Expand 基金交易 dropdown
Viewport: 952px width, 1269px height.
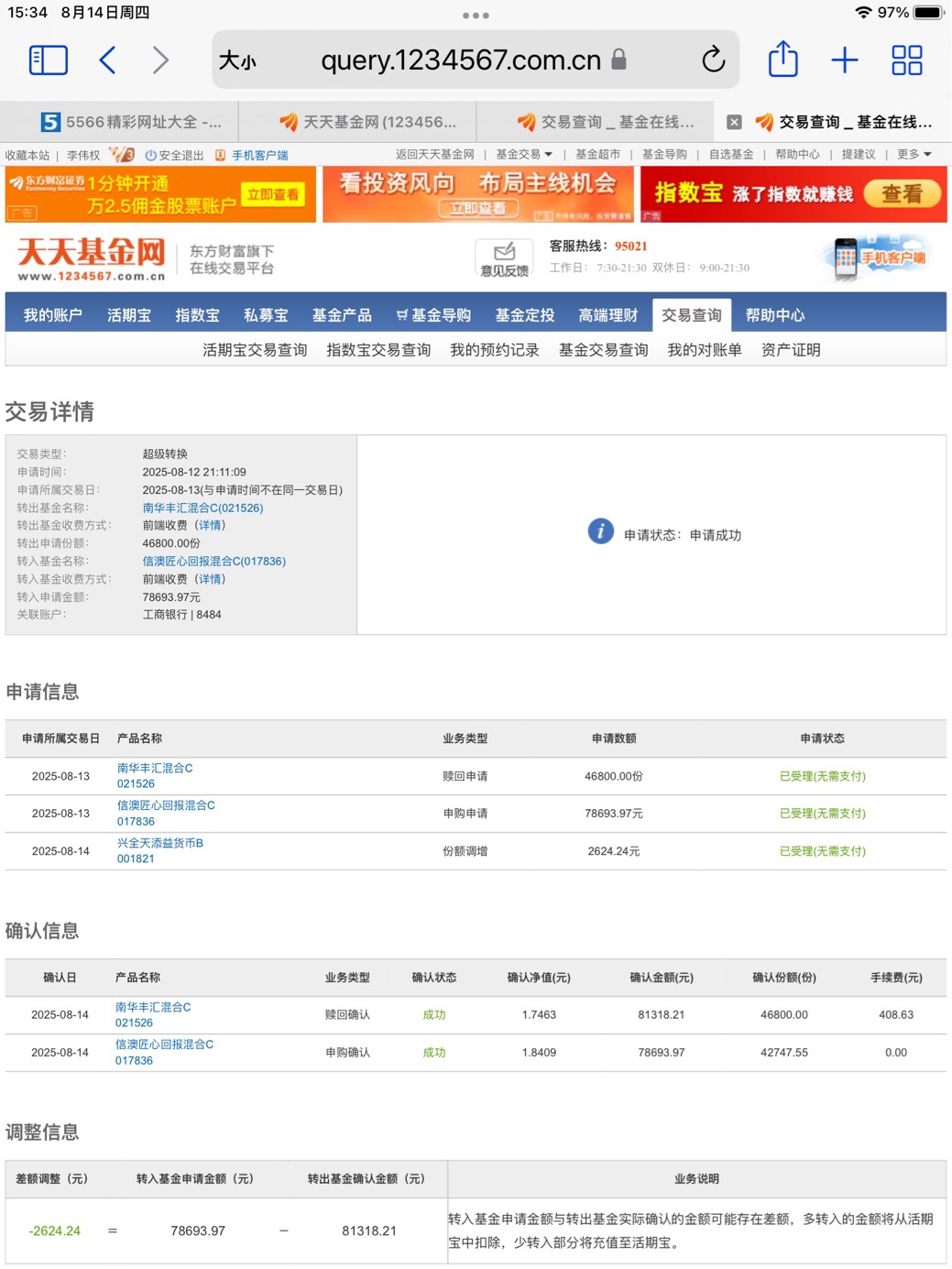tap(524, 154)
